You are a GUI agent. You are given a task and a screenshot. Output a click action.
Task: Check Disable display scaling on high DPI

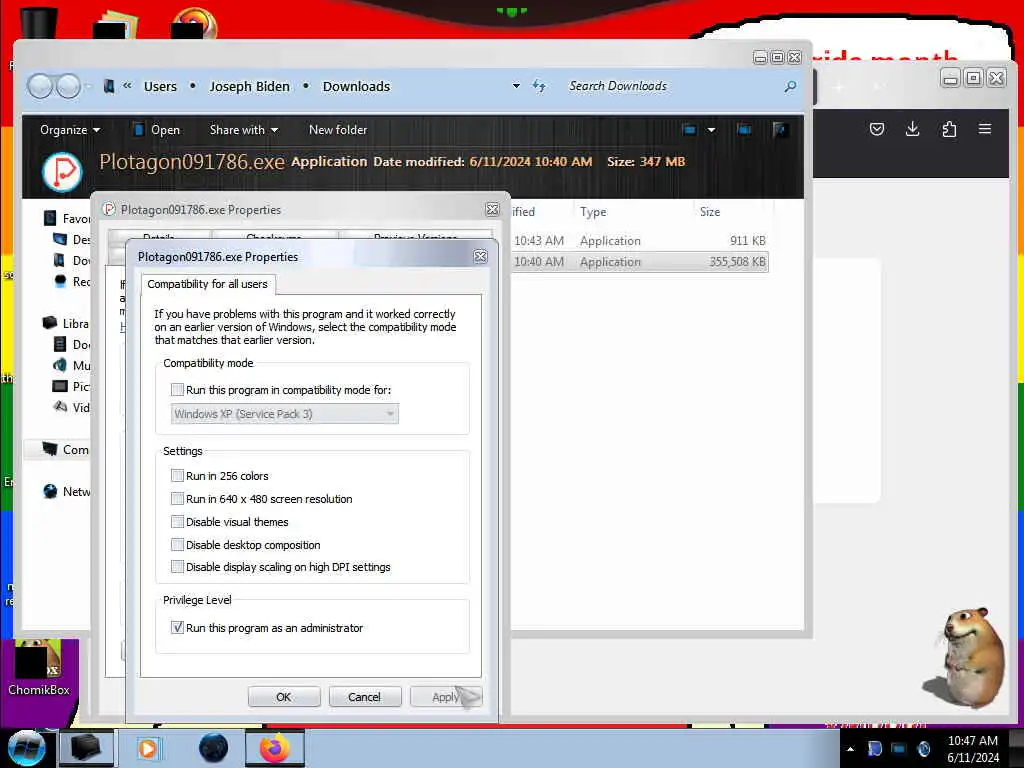click(x=177, y=567)
